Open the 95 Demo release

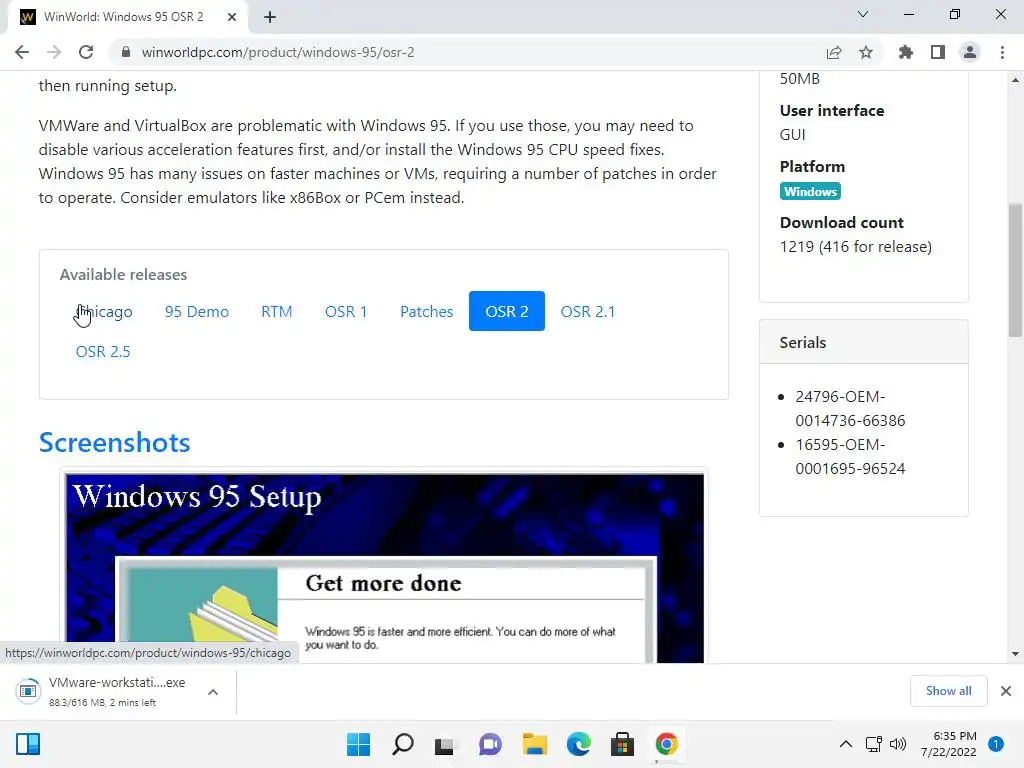tap(197, 312)
